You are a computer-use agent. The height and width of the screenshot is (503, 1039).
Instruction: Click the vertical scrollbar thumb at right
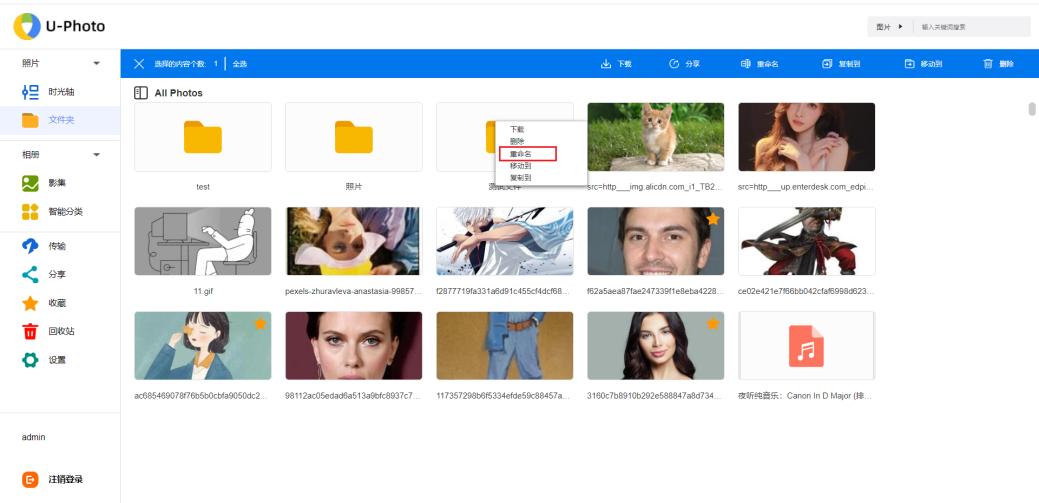point(1031,110)
